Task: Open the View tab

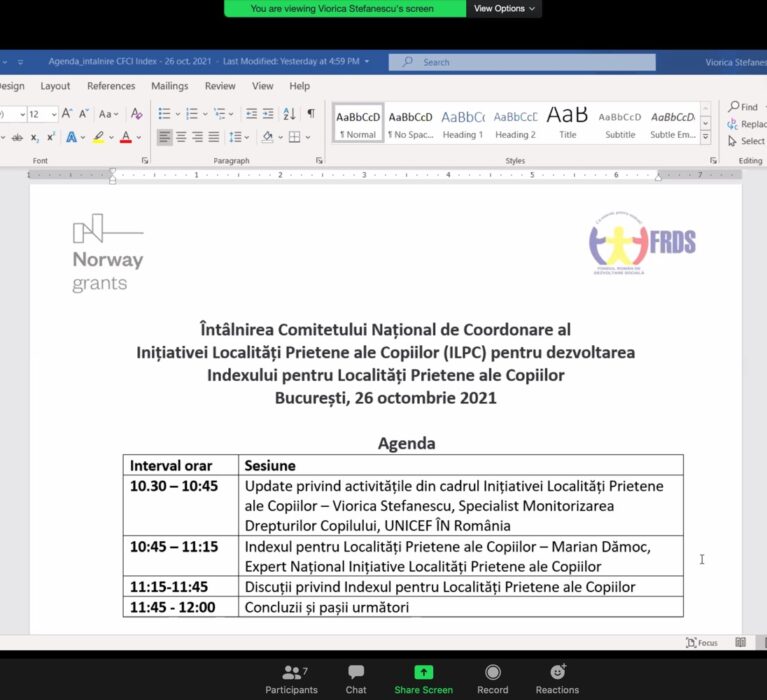Action: click(263, 86)
